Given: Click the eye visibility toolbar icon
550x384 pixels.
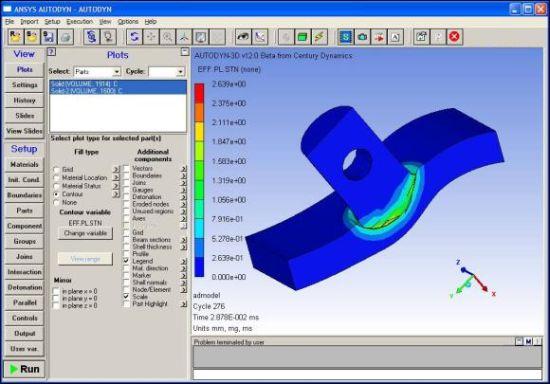Looking at the screenshot, I should tap(243, 37).
